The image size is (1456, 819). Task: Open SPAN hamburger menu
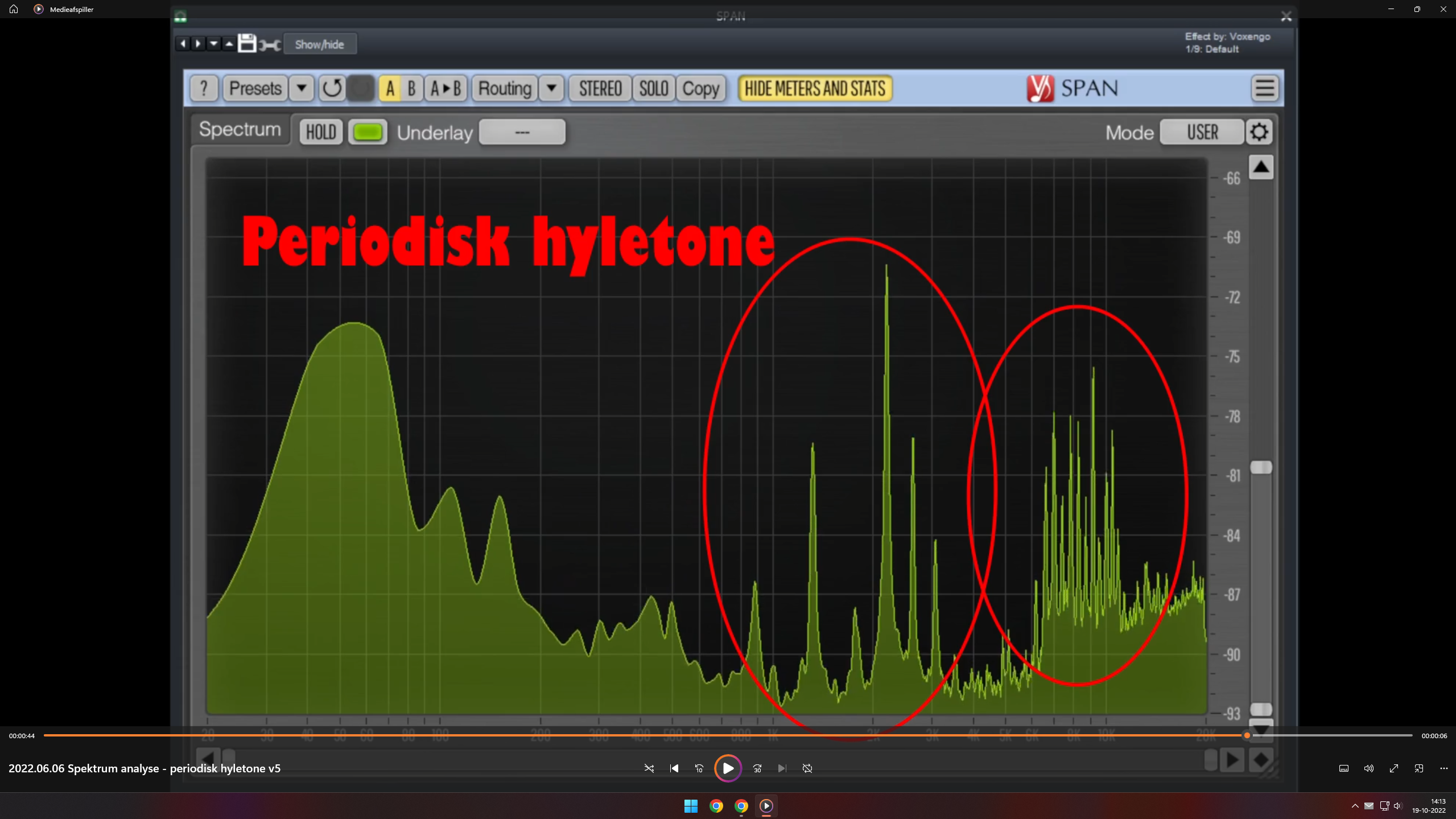pos(1264,89)
